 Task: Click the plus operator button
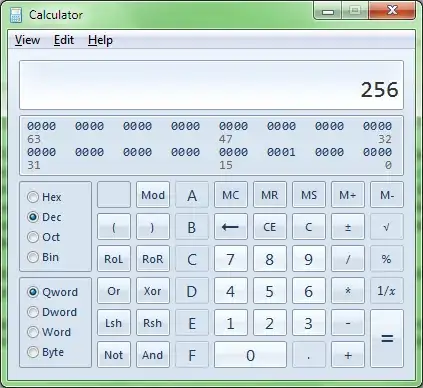pos(348,355)
